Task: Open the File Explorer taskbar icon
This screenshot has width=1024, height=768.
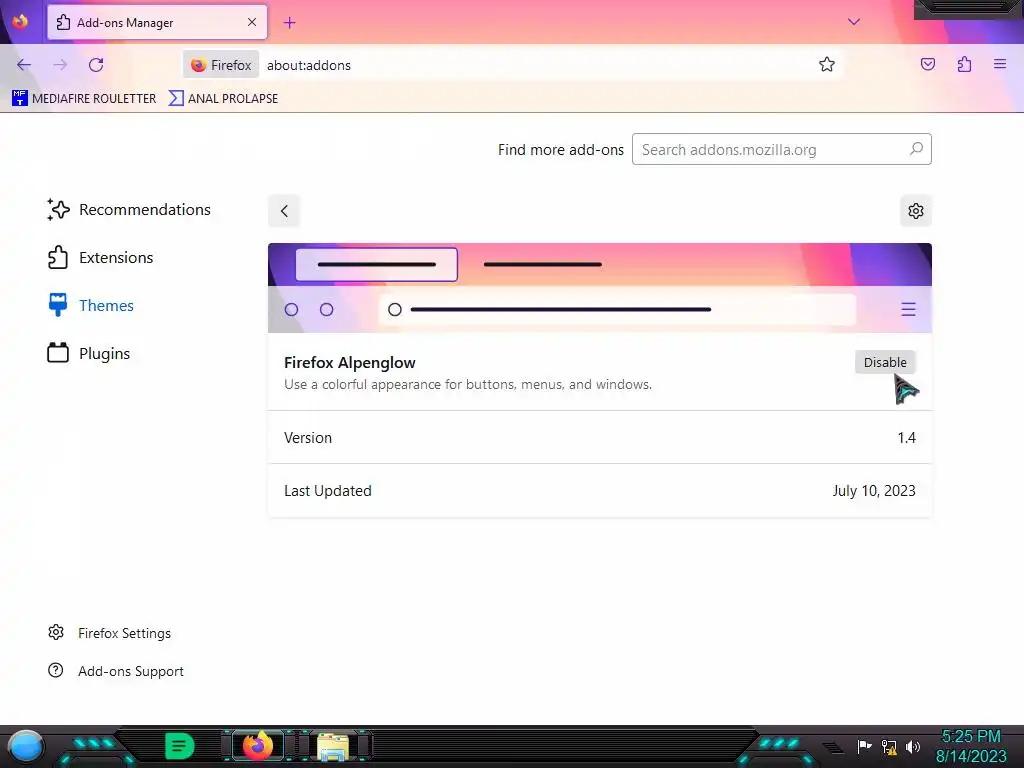Action: click(332, 746)
